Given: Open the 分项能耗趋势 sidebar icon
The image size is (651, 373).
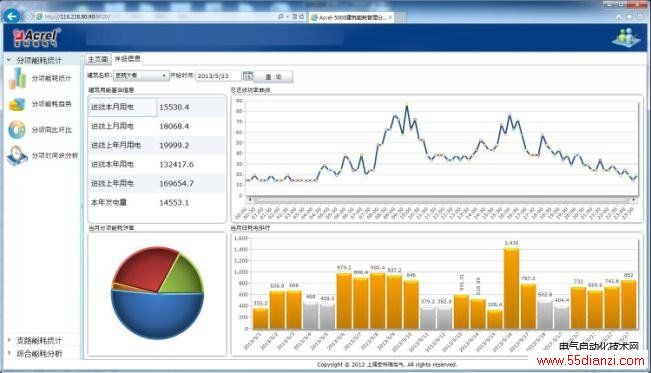Looking at the screenshot, I should point(17,104).
